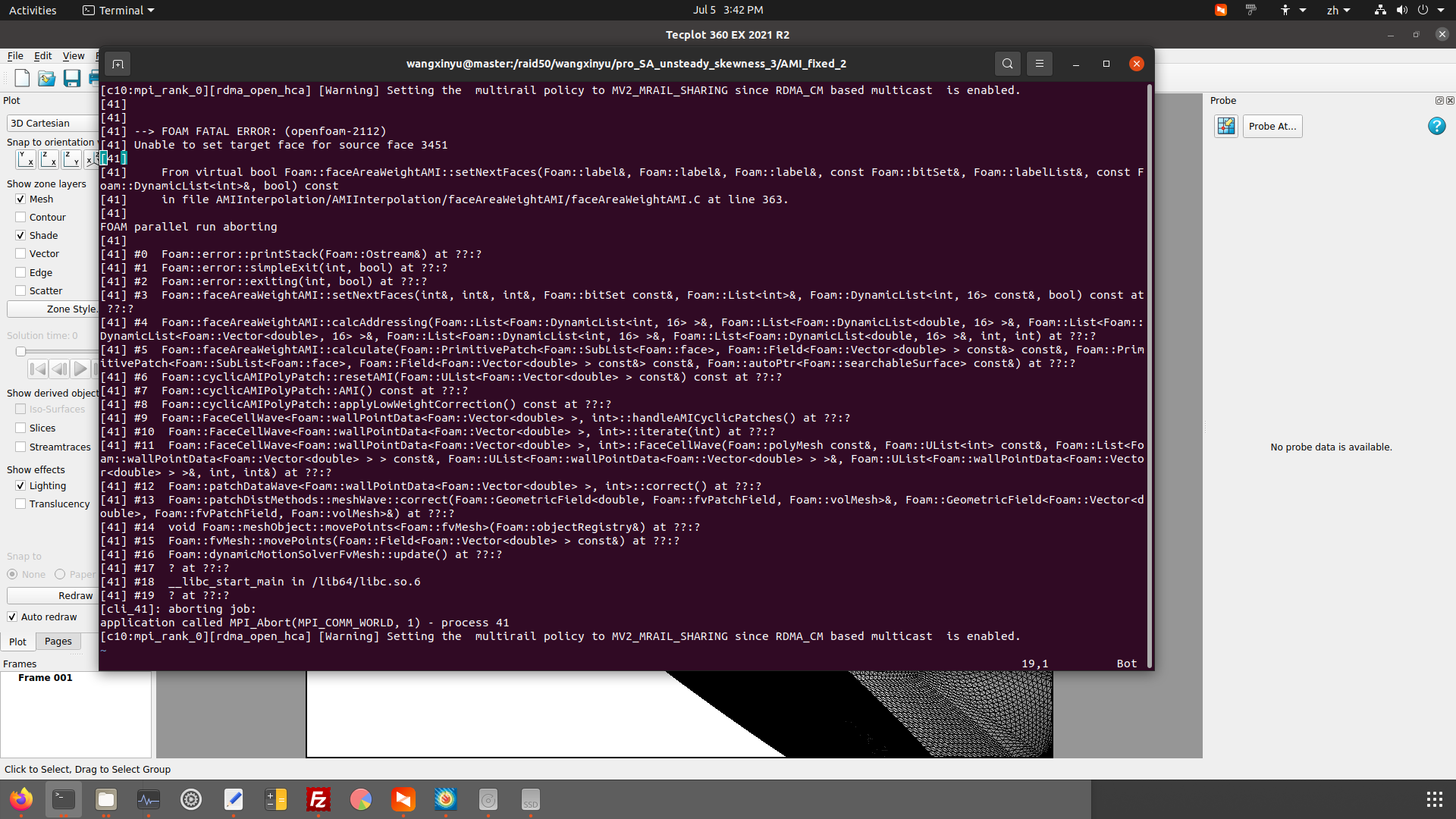Click the step back playback button
This screenshot has height=819, width=1456.
[58, 369]
